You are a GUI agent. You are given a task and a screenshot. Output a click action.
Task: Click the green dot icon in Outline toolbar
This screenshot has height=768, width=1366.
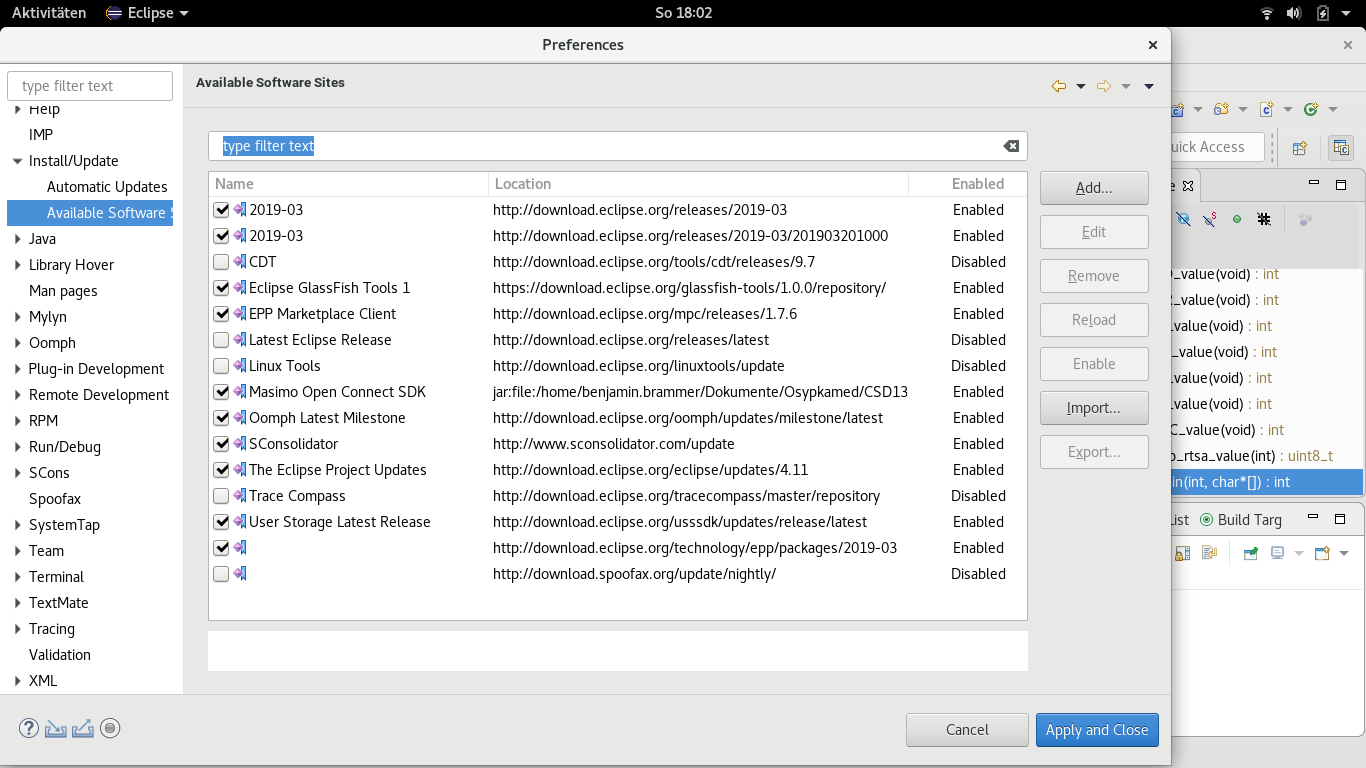pos(1237,219)
